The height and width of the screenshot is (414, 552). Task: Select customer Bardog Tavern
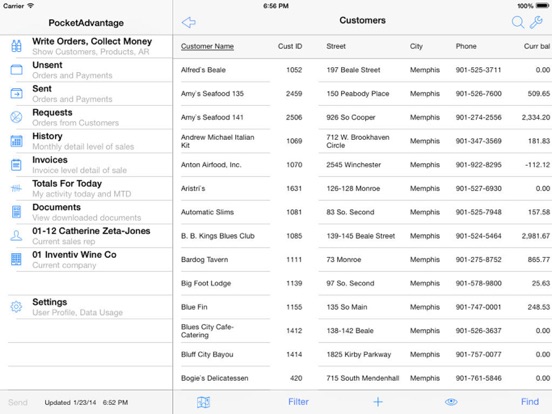[x=363, y=259]
